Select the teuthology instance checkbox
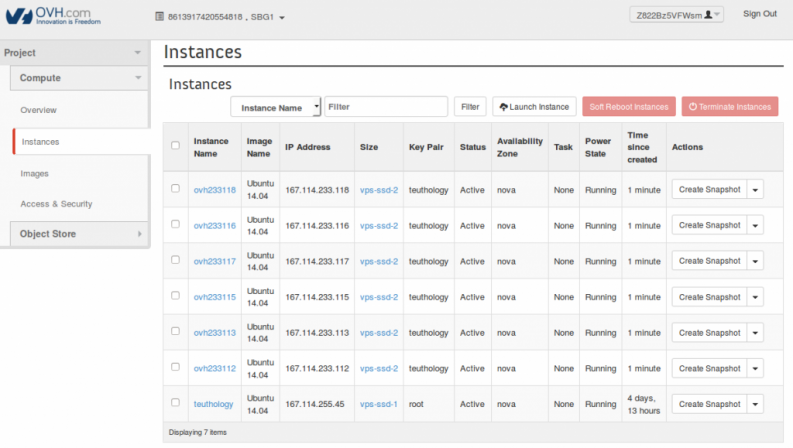Viewport: 793px width, 448px height. 176,404
